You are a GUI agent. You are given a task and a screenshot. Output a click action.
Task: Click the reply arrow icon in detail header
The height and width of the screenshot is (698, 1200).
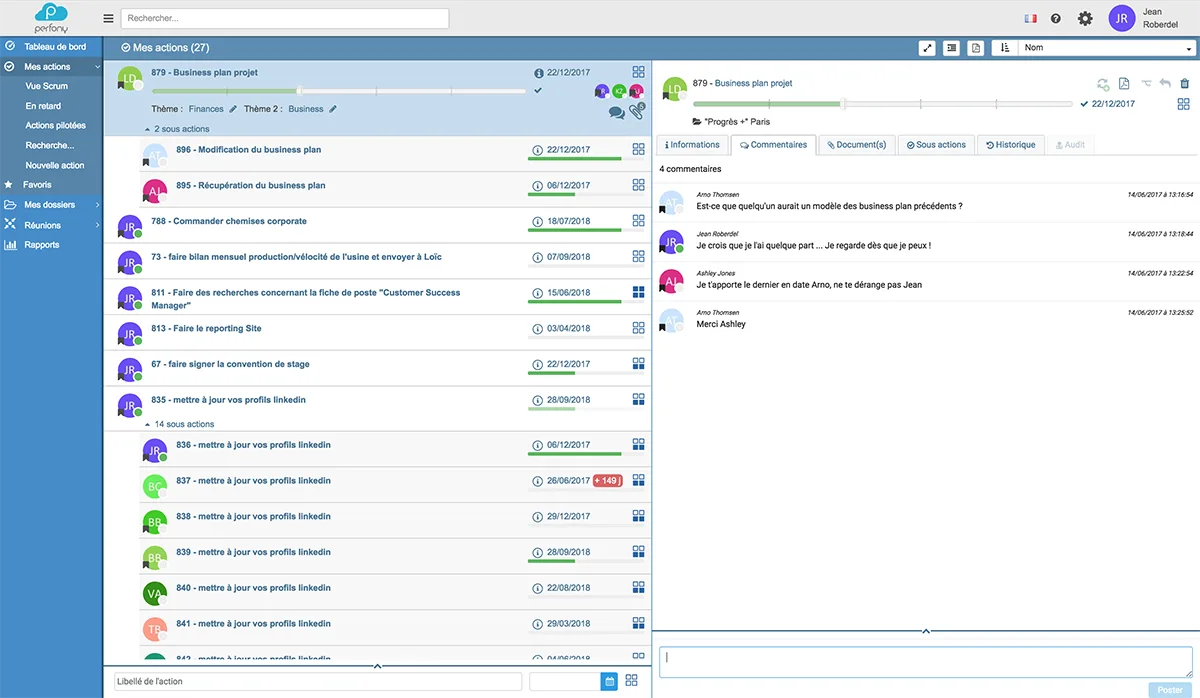click(1165, 84)
